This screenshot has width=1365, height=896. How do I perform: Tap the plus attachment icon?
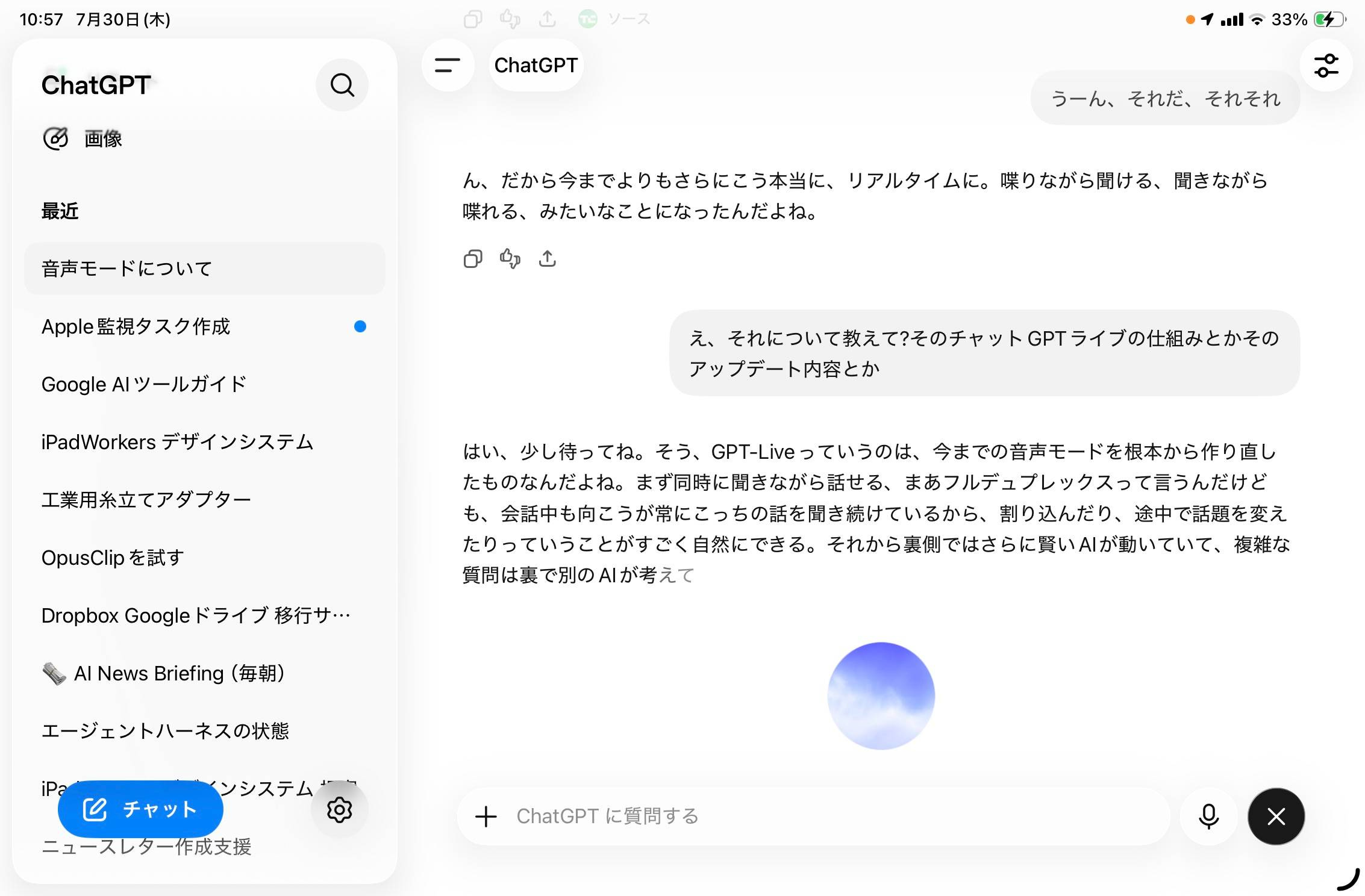click(486, 817)
